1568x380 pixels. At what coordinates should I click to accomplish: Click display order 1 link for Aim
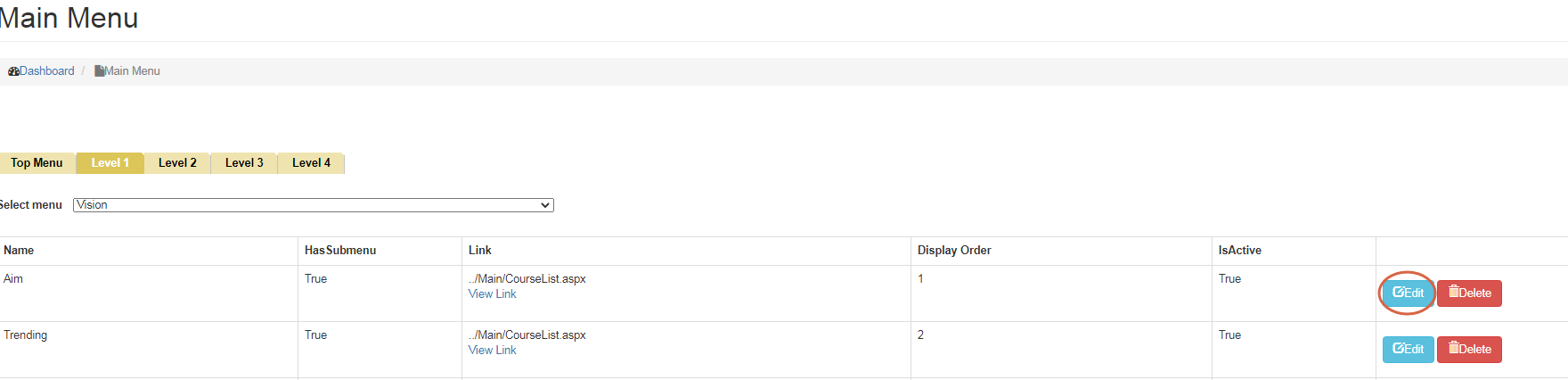(x=920, y=279)
